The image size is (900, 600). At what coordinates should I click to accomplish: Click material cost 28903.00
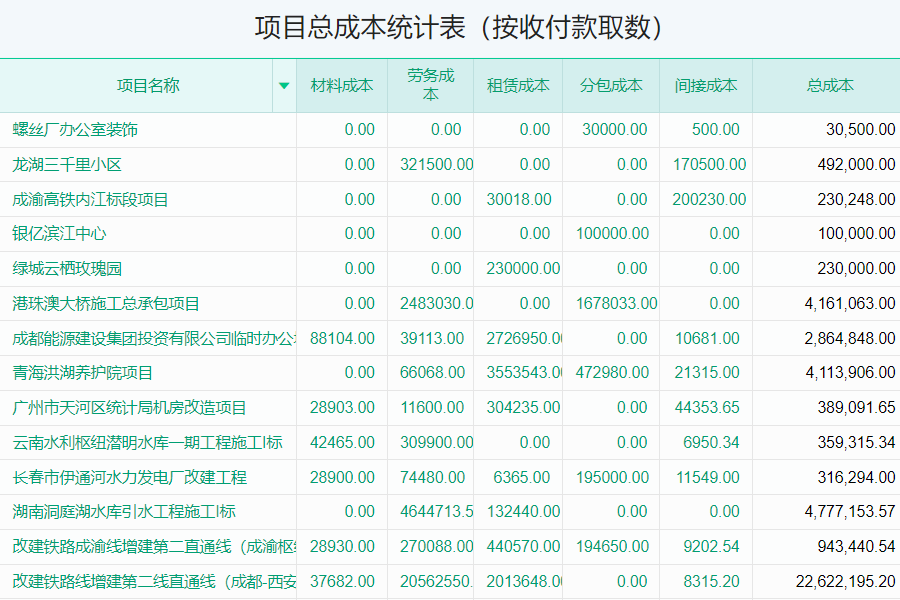[x=342, y=408]
